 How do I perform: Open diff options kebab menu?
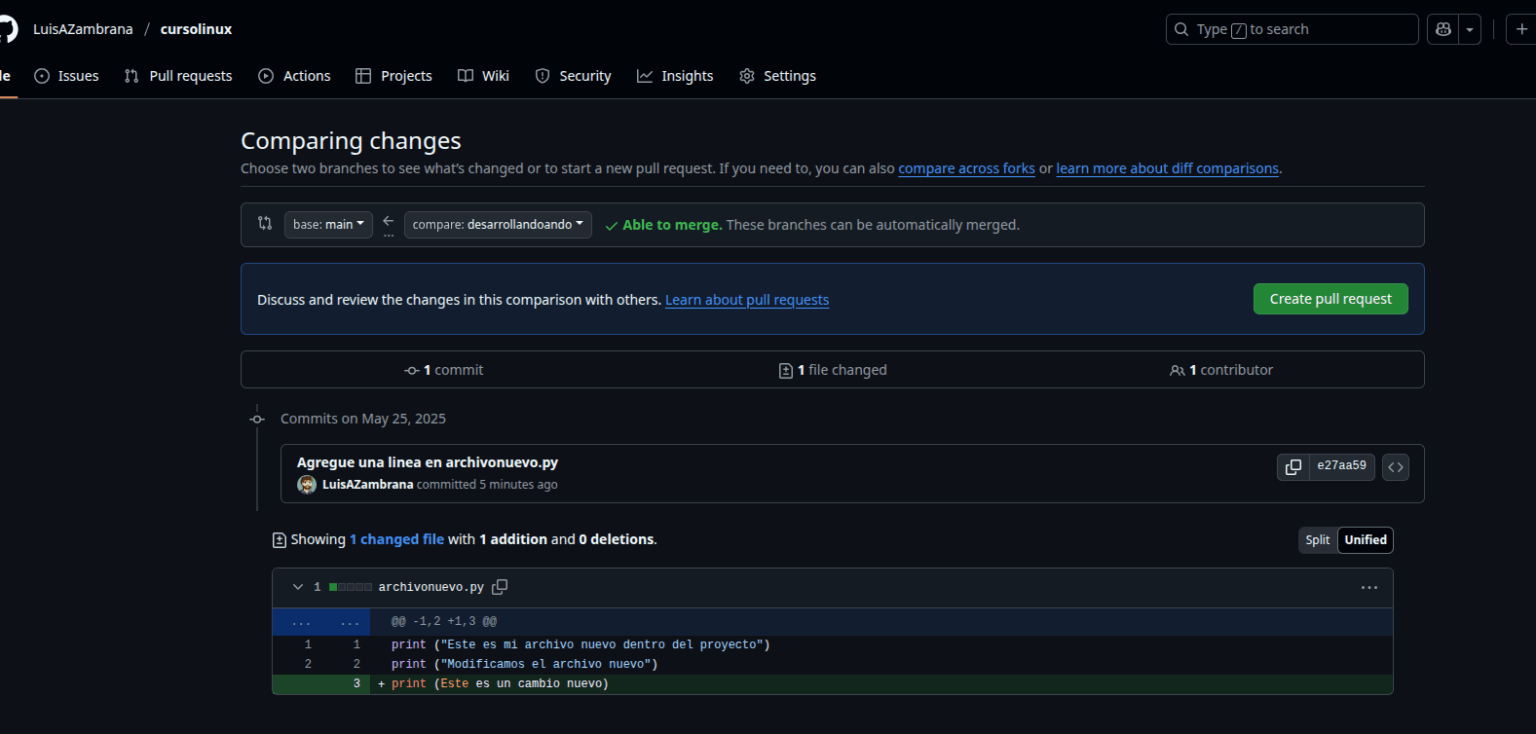(x=1369, y=587)
